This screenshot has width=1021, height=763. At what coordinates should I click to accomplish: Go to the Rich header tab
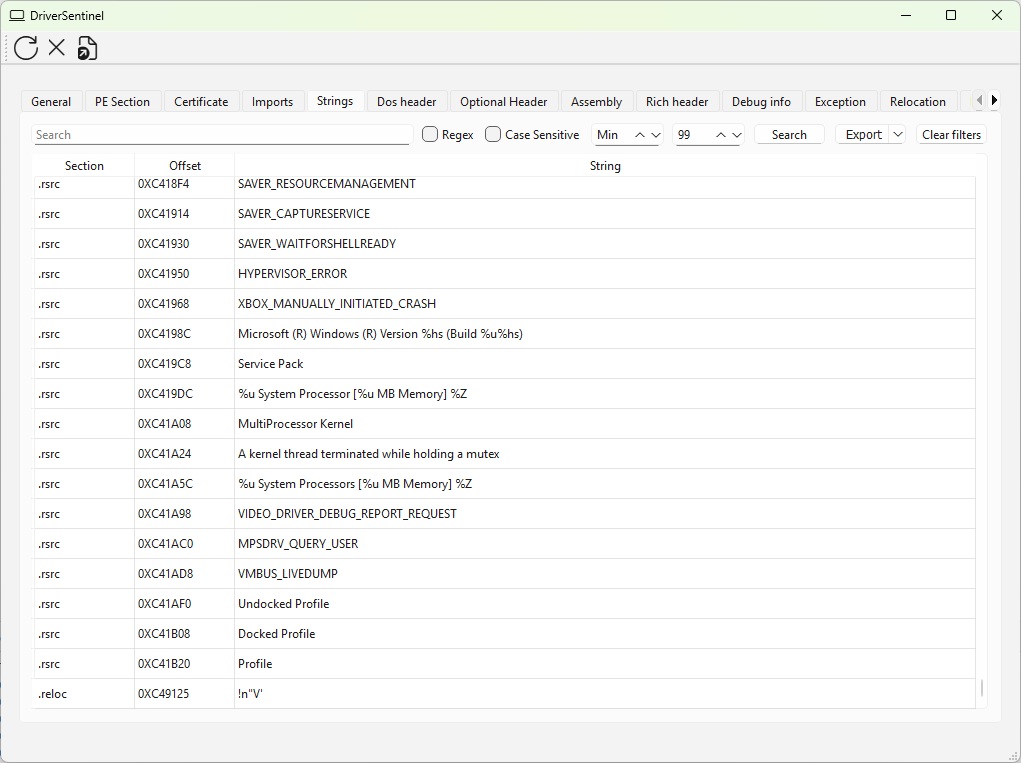[676, 102]
